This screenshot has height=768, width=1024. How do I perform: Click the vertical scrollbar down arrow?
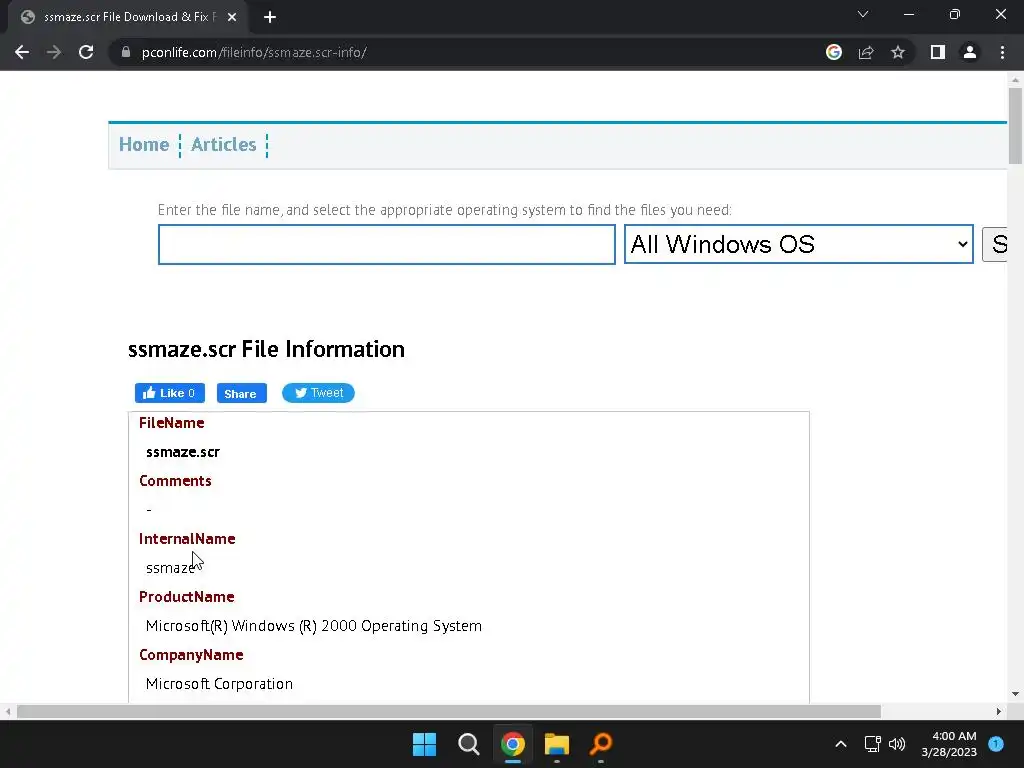pyautogui.click(x=1015, y=694)
